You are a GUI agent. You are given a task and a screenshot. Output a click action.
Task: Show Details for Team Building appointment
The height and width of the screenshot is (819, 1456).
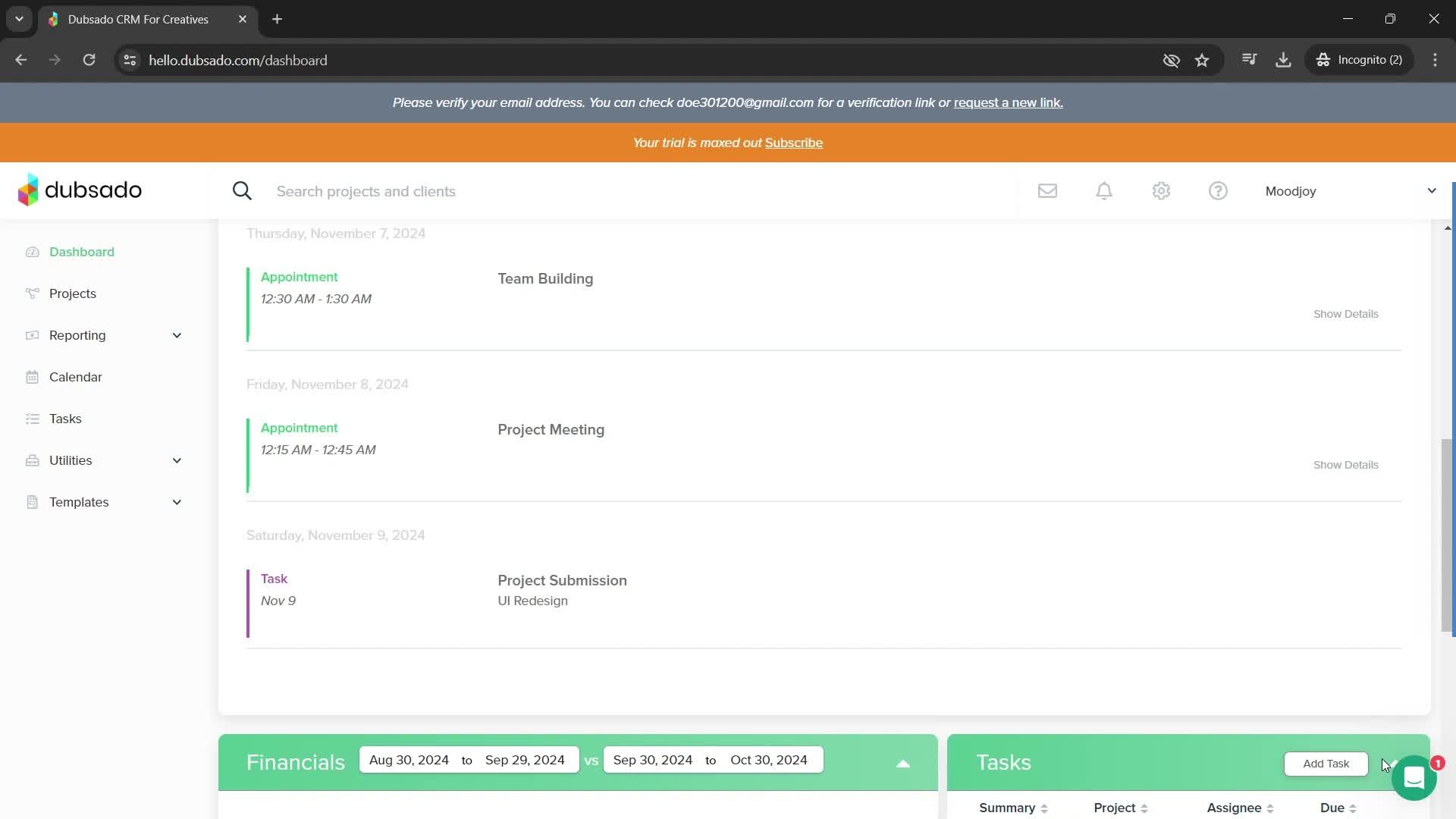pyautogui.click(x=1345, y=314)
